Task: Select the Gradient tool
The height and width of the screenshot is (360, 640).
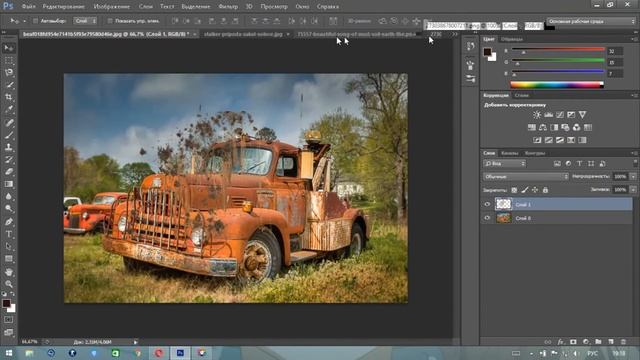Action: pos(9,184)
